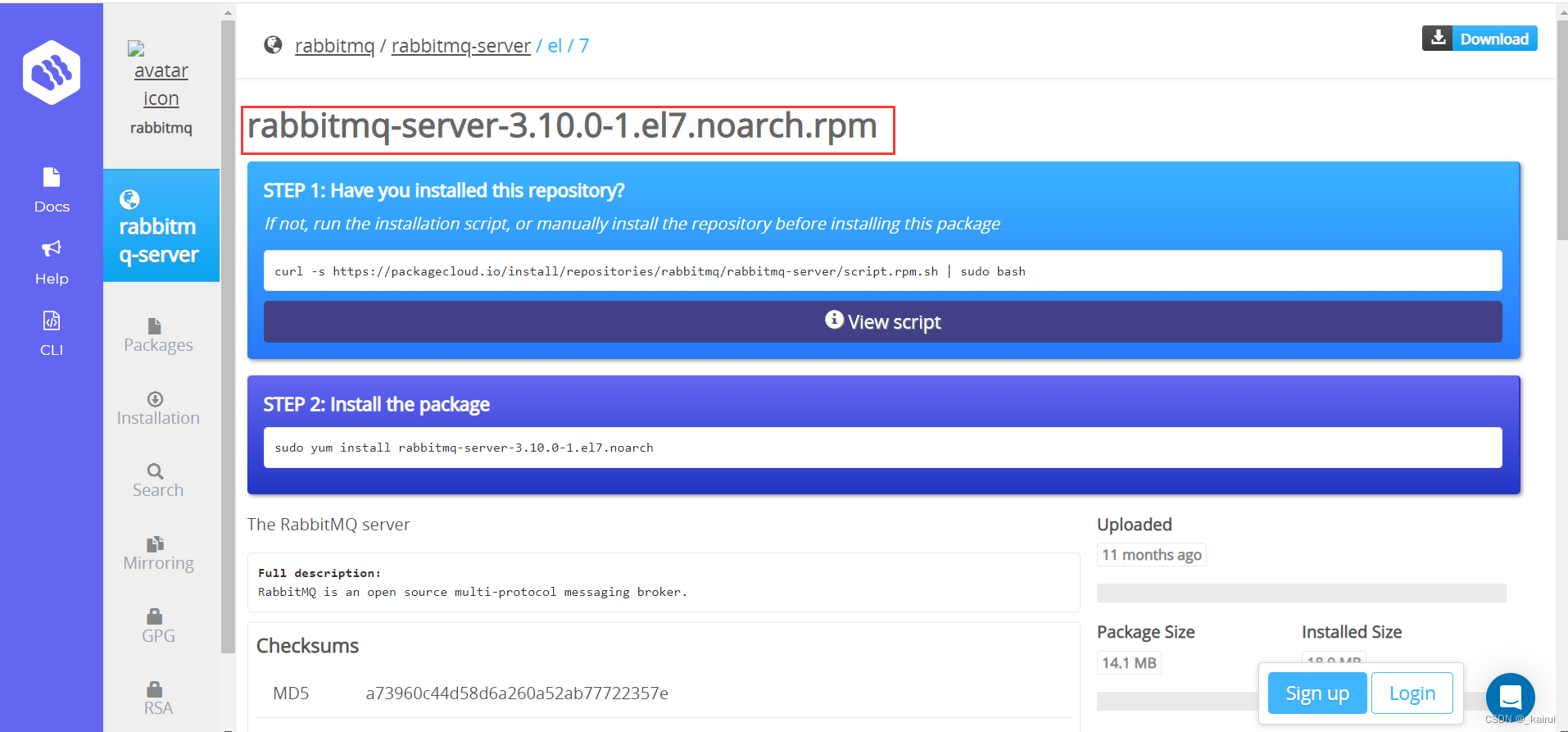Click the download arrow icon
Viewport: 1568px width, 732px height.
1438,38
